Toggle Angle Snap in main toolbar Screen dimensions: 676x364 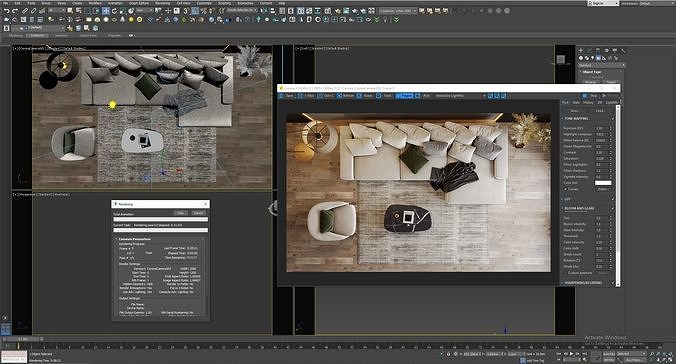pos(195,10)
